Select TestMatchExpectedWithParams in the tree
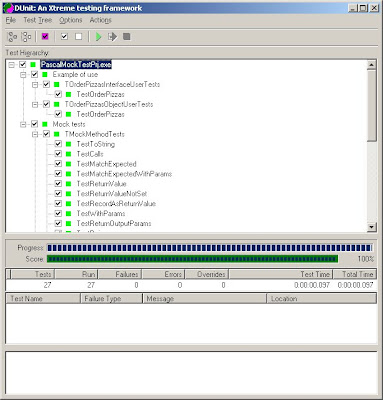Screen dimensions: 383x400 pyautogui.click(x=124, y=174)
